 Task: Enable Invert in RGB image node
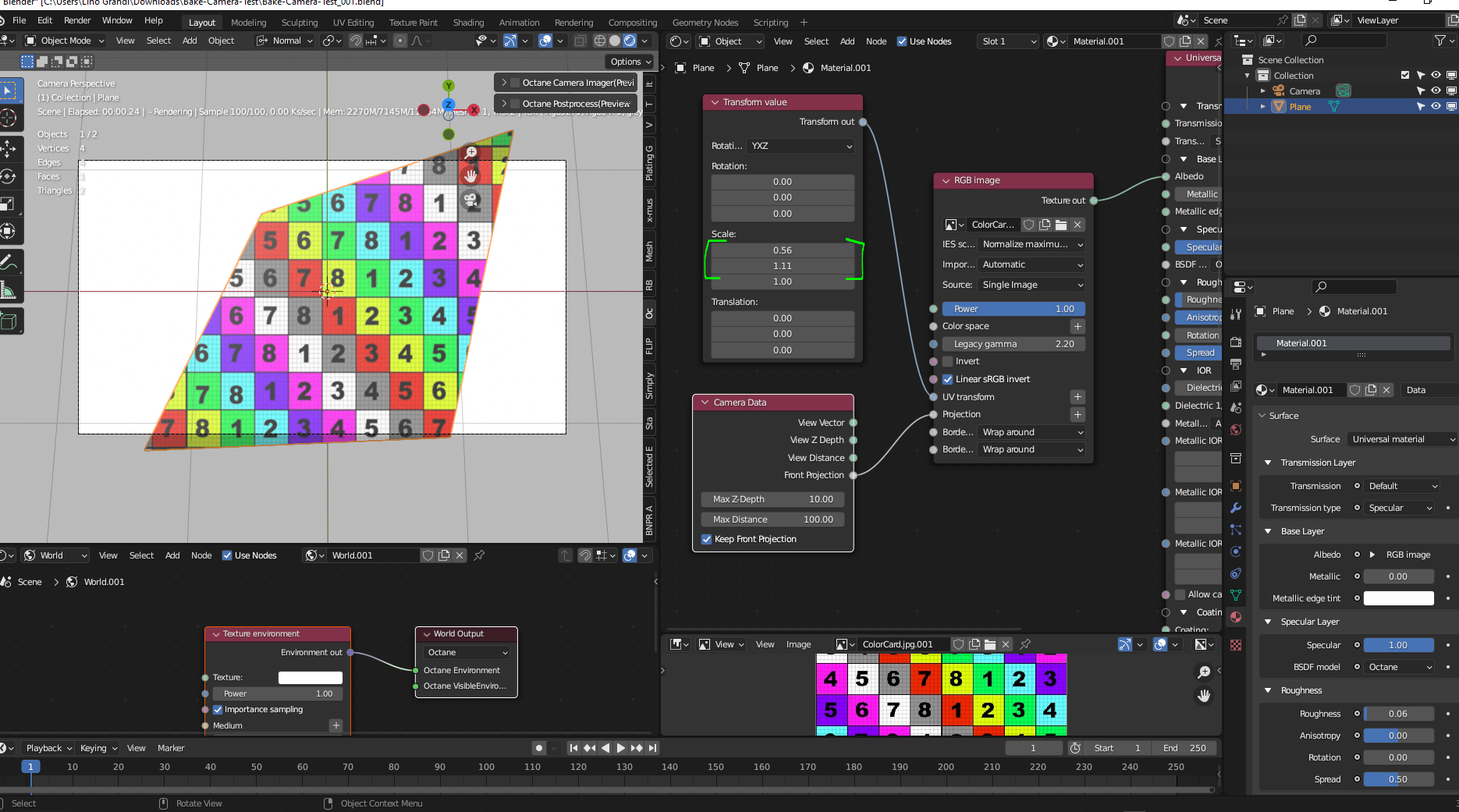(x=948, y=361)
